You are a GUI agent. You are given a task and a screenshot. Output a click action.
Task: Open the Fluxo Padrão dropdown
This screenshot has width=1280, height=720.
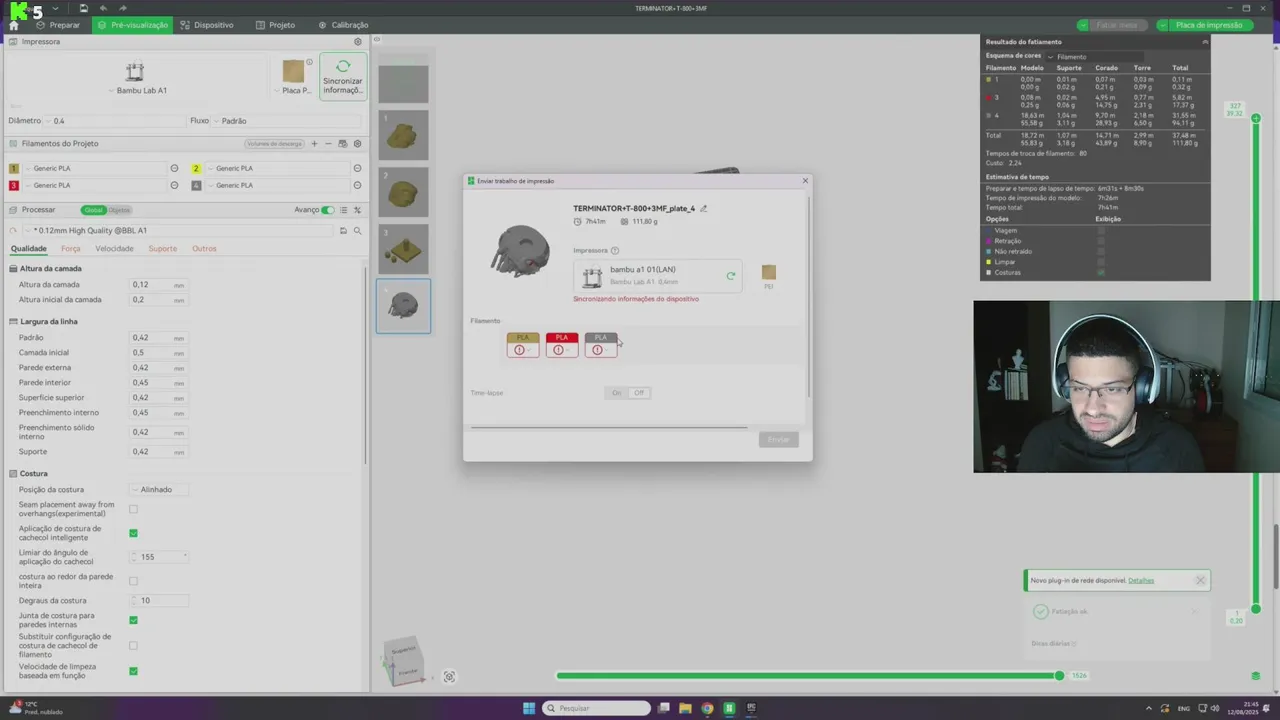[x=288, y=121]
